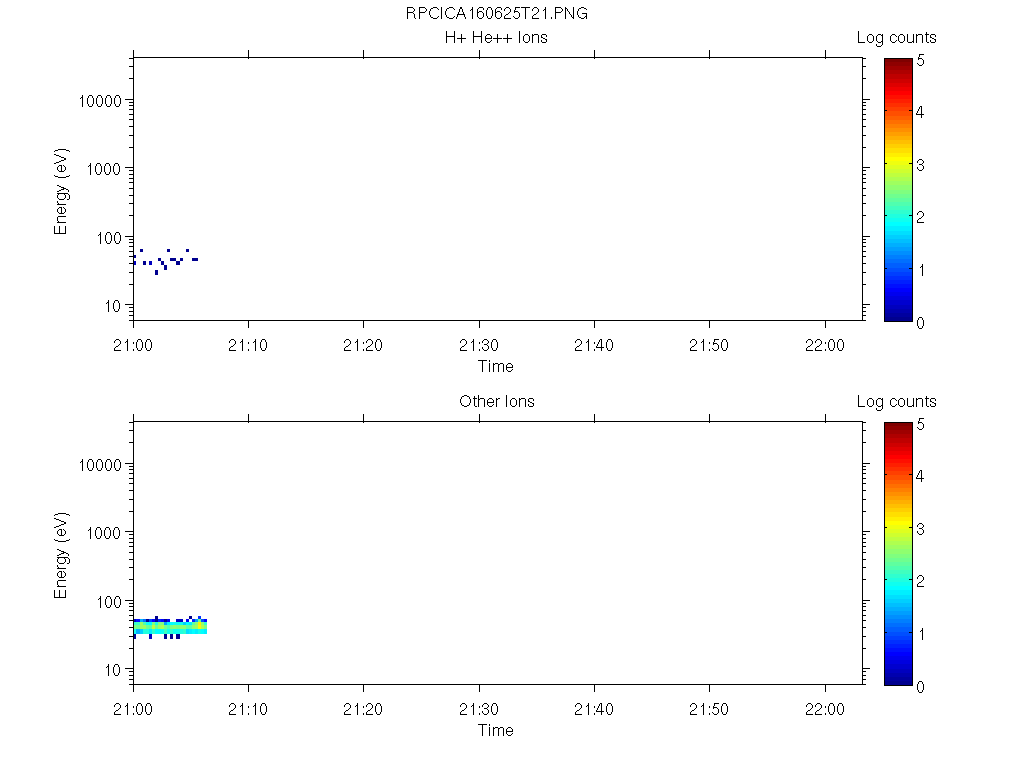The image size is (1024, 768).
Task: Click the 21:00 time tick of Other Ions plot
Action: [x=133, y=709]
